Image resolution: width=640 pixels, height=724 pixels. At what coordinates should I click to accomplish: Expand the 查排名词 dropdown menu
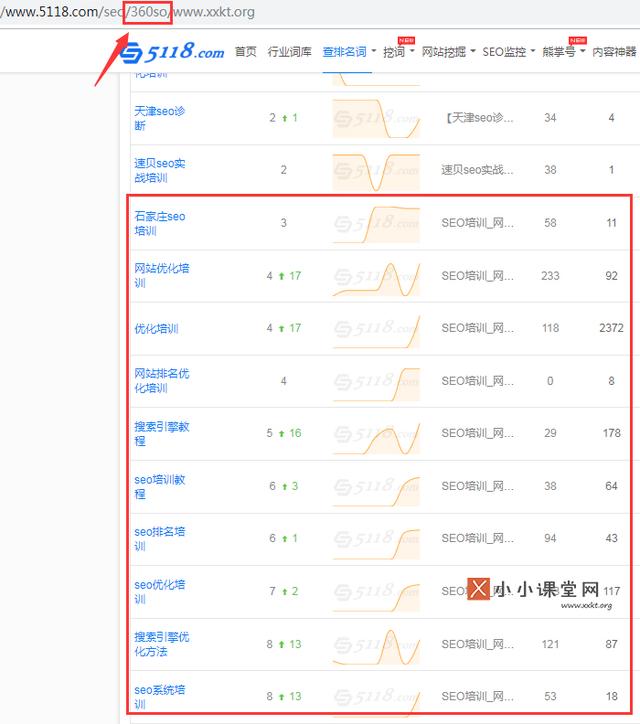349,52
